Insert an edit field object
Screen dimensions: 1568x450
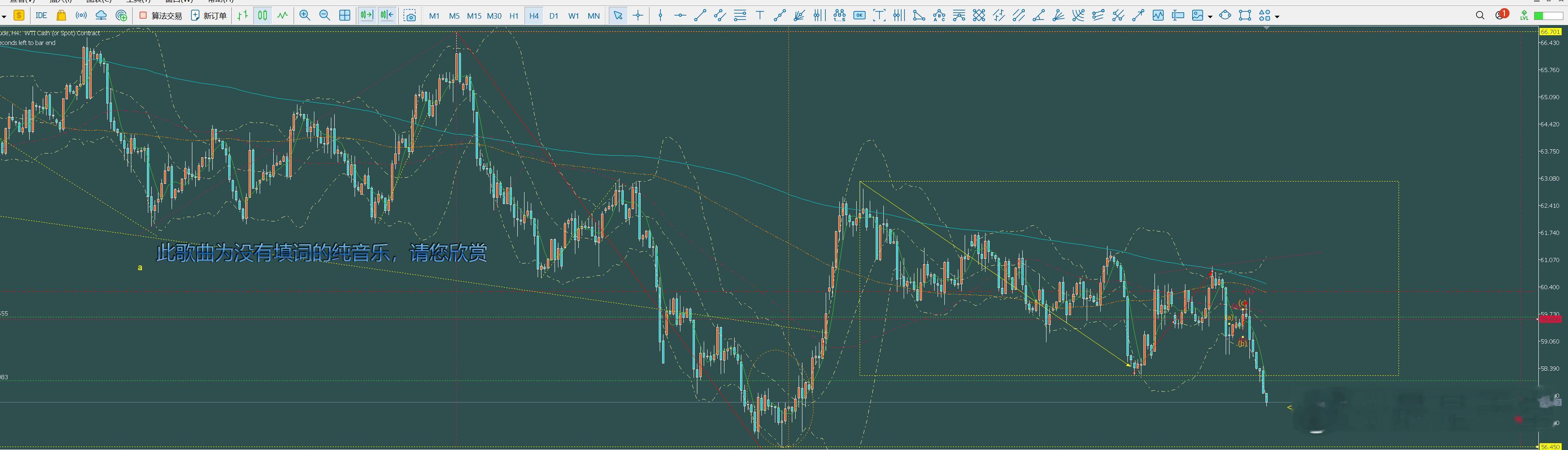[1178, 15]
